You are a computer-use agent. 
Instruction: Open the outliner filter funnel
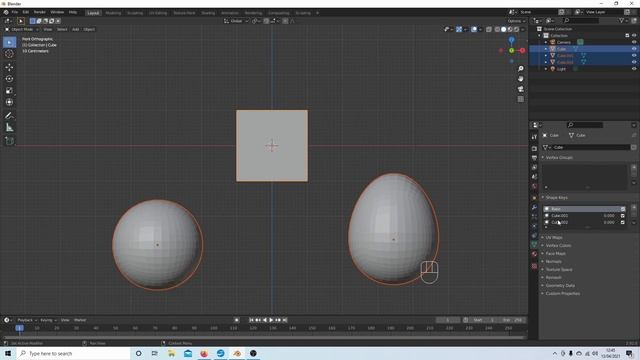tap(622, 20)
